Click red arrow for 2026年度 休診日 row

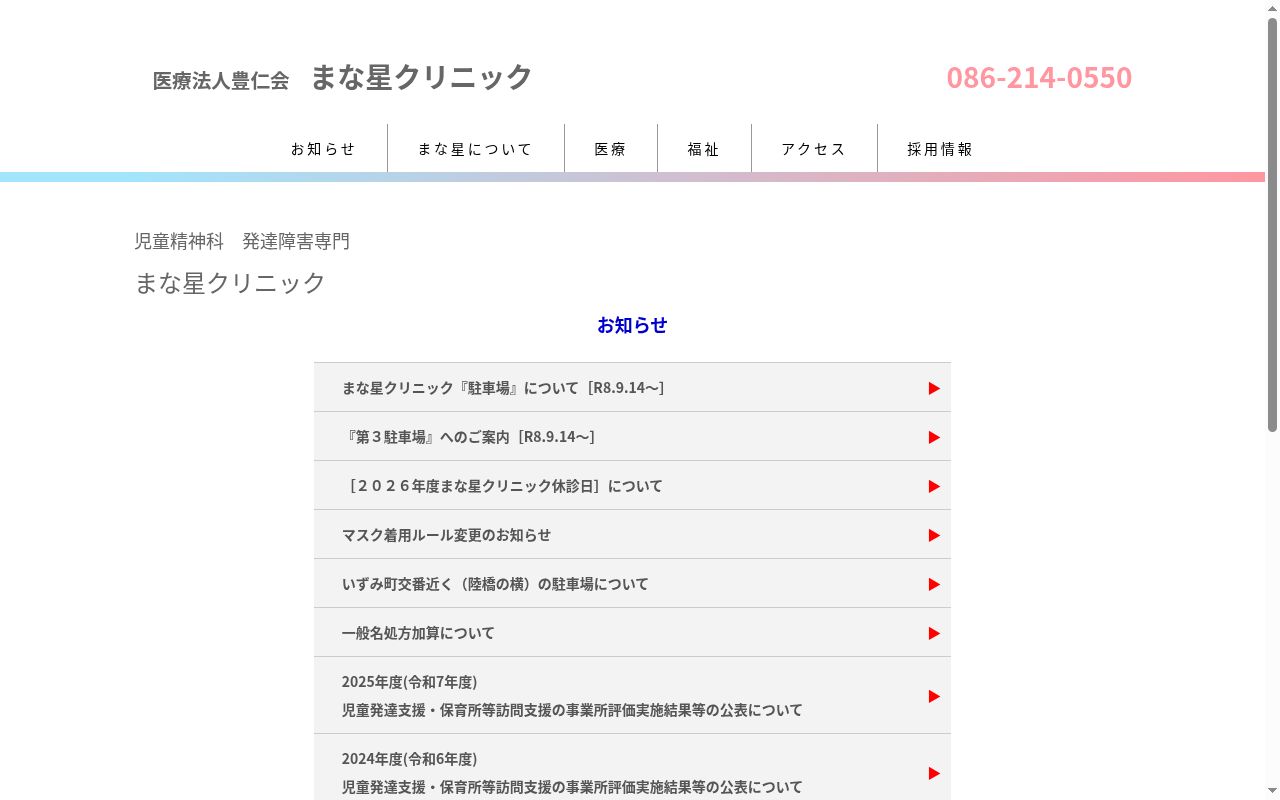point(934,486)
